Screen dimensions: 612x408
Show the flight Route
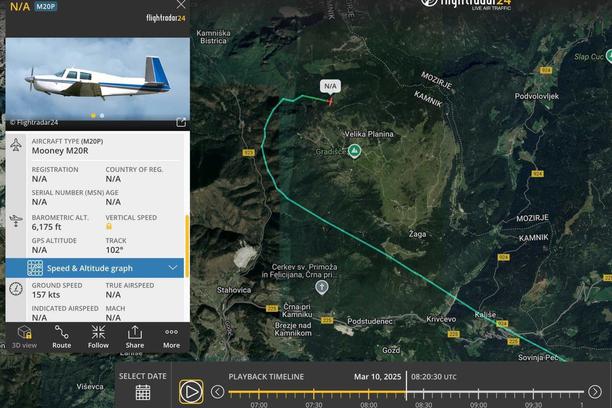(x=62, y=337)
